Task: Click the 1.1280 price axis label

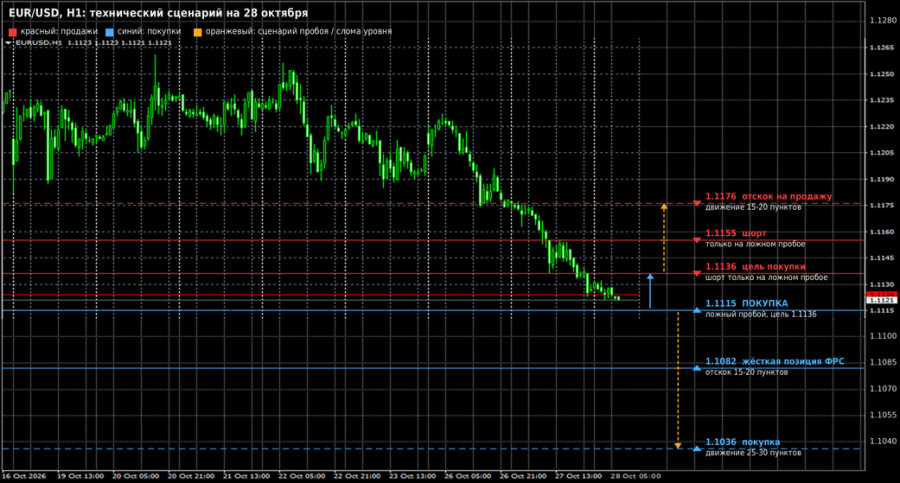Action: click(x=883, y=21)
